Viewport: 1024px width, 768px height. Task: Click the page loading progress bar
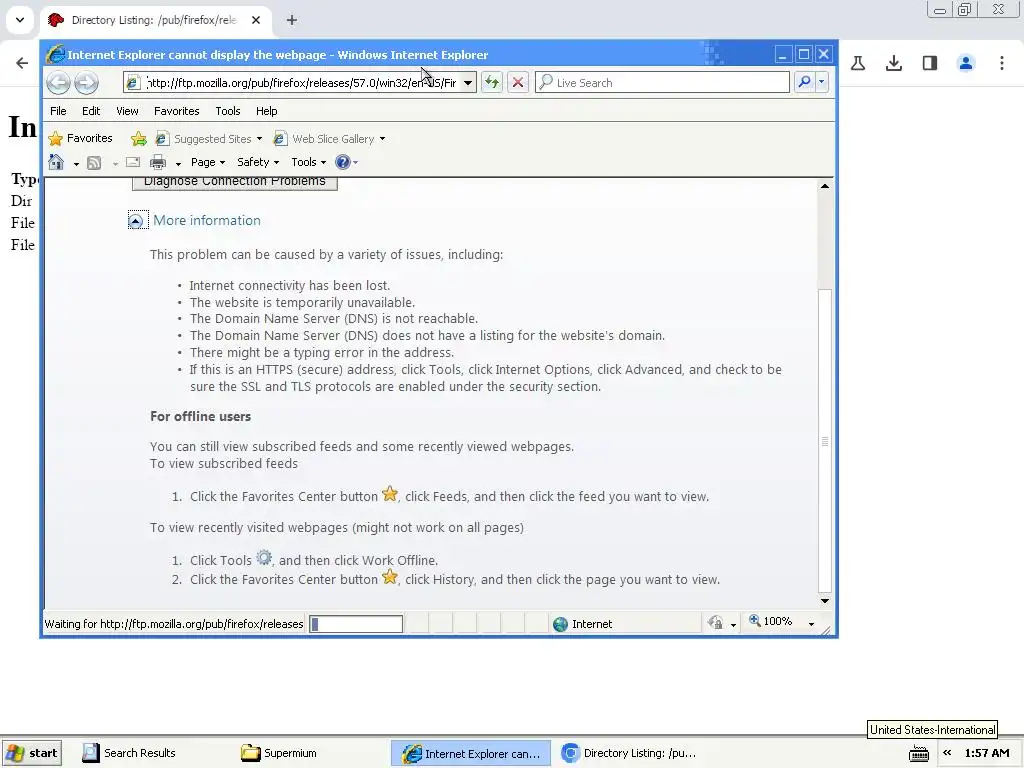tap(356, 624)
